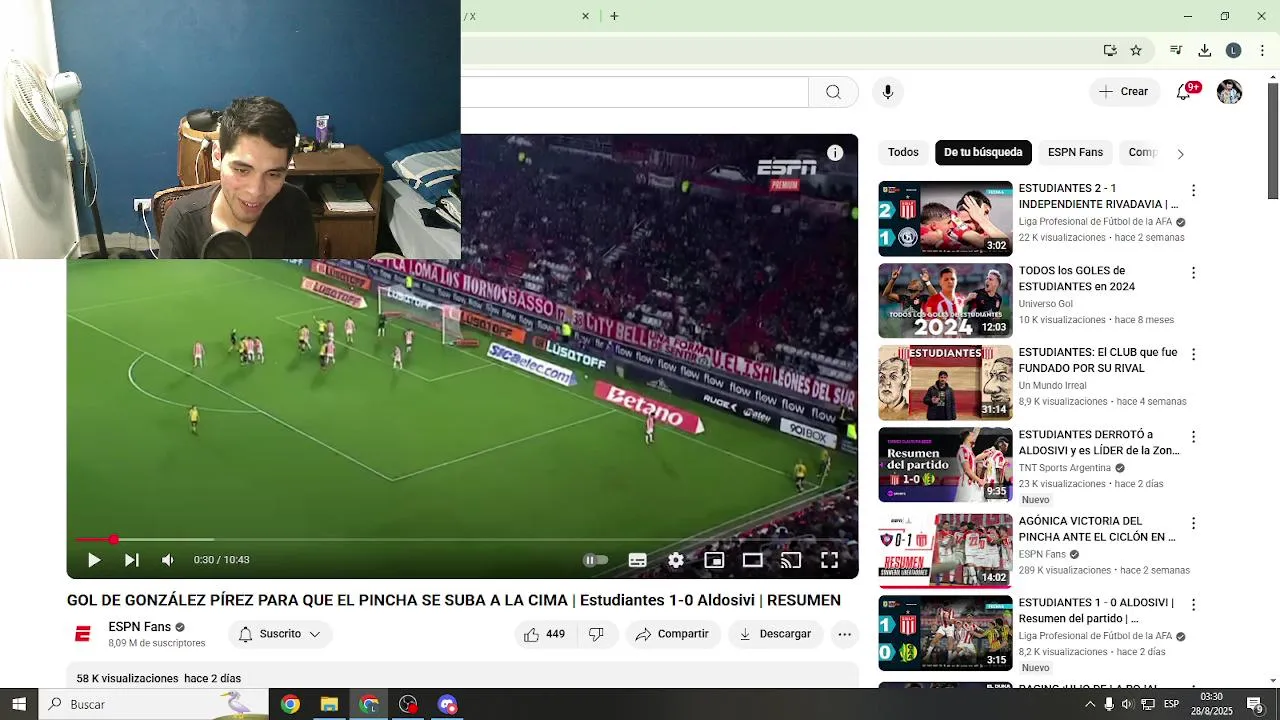
Task: Click the YouTube search input field
Action: click(634, 92)
